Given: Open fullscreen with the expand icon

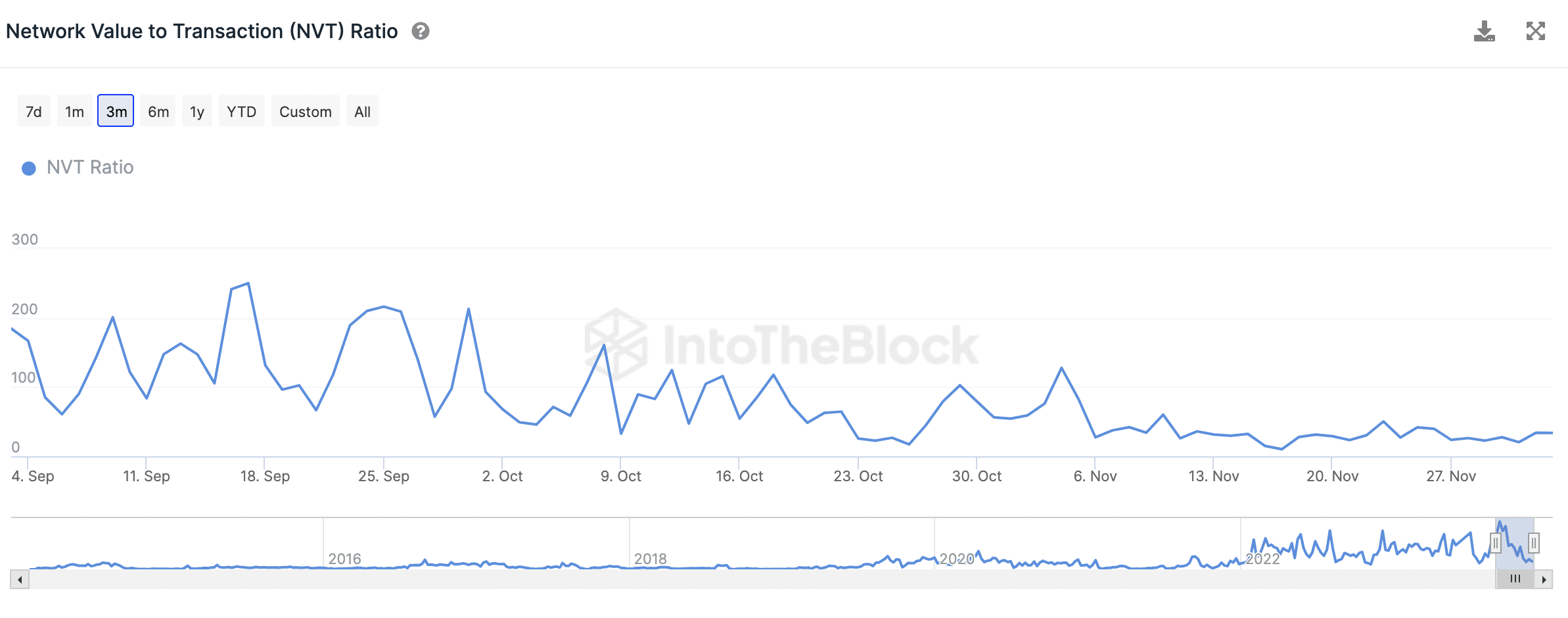Looking at the screenshot, I should coord(1535,31).
